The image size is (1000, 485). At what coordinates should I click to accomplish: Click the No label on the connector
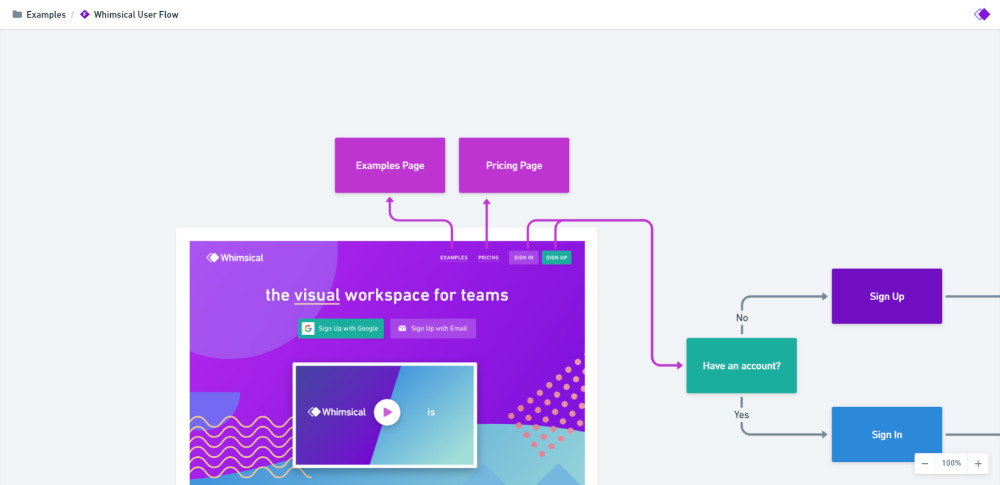point(742,318)
